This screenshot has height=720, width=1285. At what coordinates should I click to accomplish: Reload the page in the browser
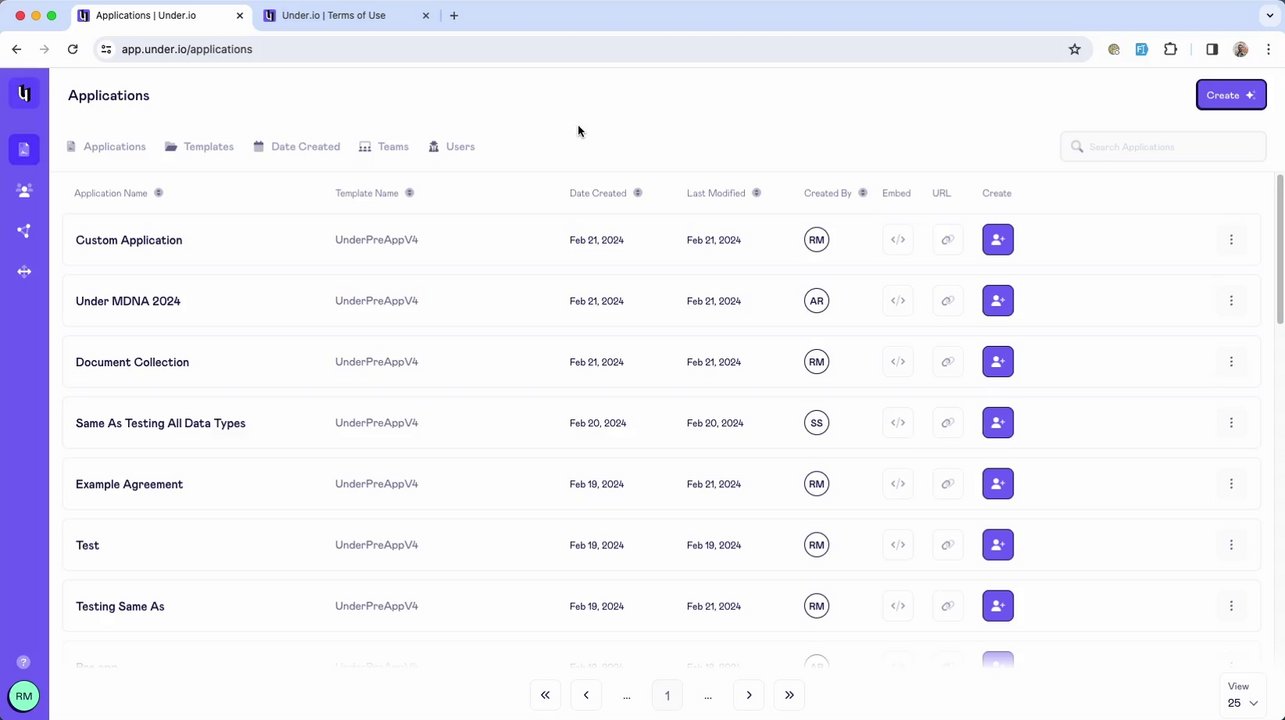tap(73, 49)
